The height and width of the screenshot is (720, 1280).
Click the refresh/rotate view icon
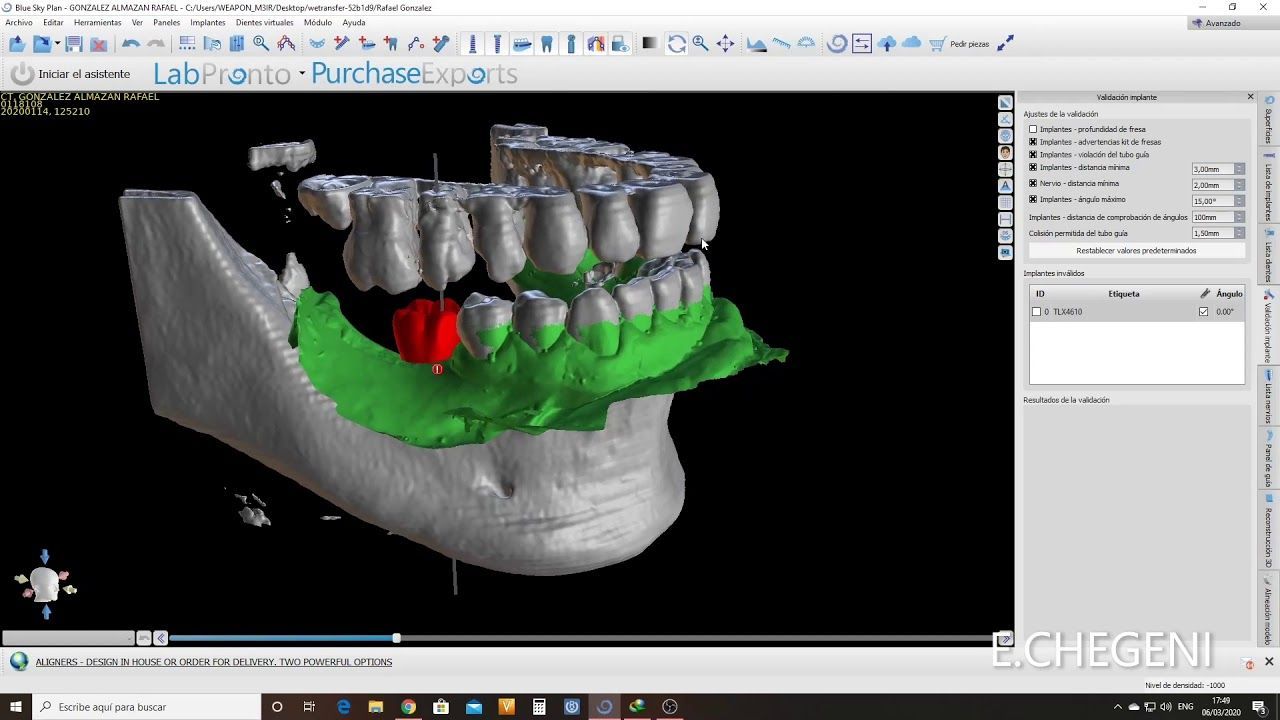coord(677,44)
